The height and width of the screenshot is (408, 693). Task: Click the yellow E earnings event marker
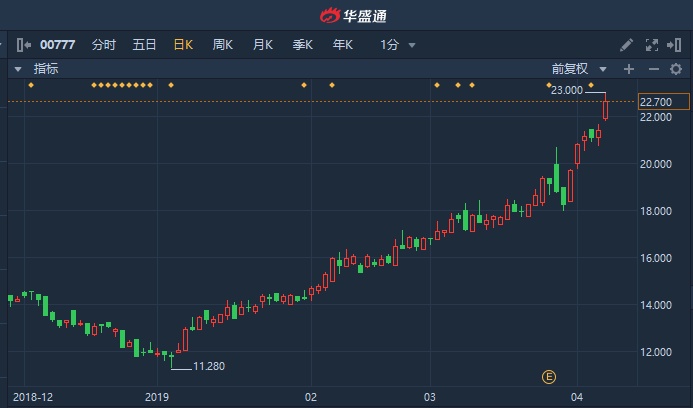pos(548,377)
